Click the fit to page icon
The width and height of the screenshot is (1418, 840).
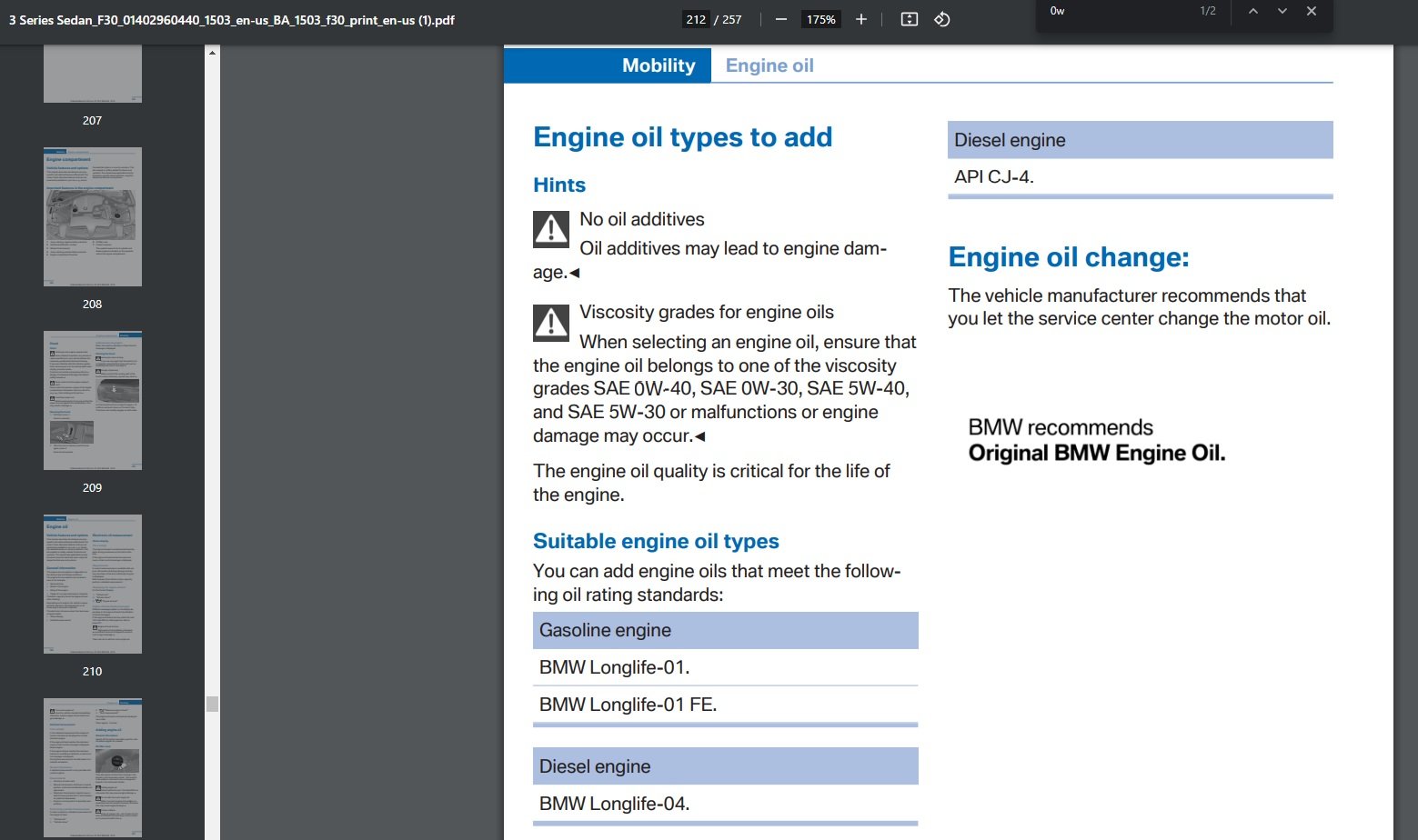point(909,19)
